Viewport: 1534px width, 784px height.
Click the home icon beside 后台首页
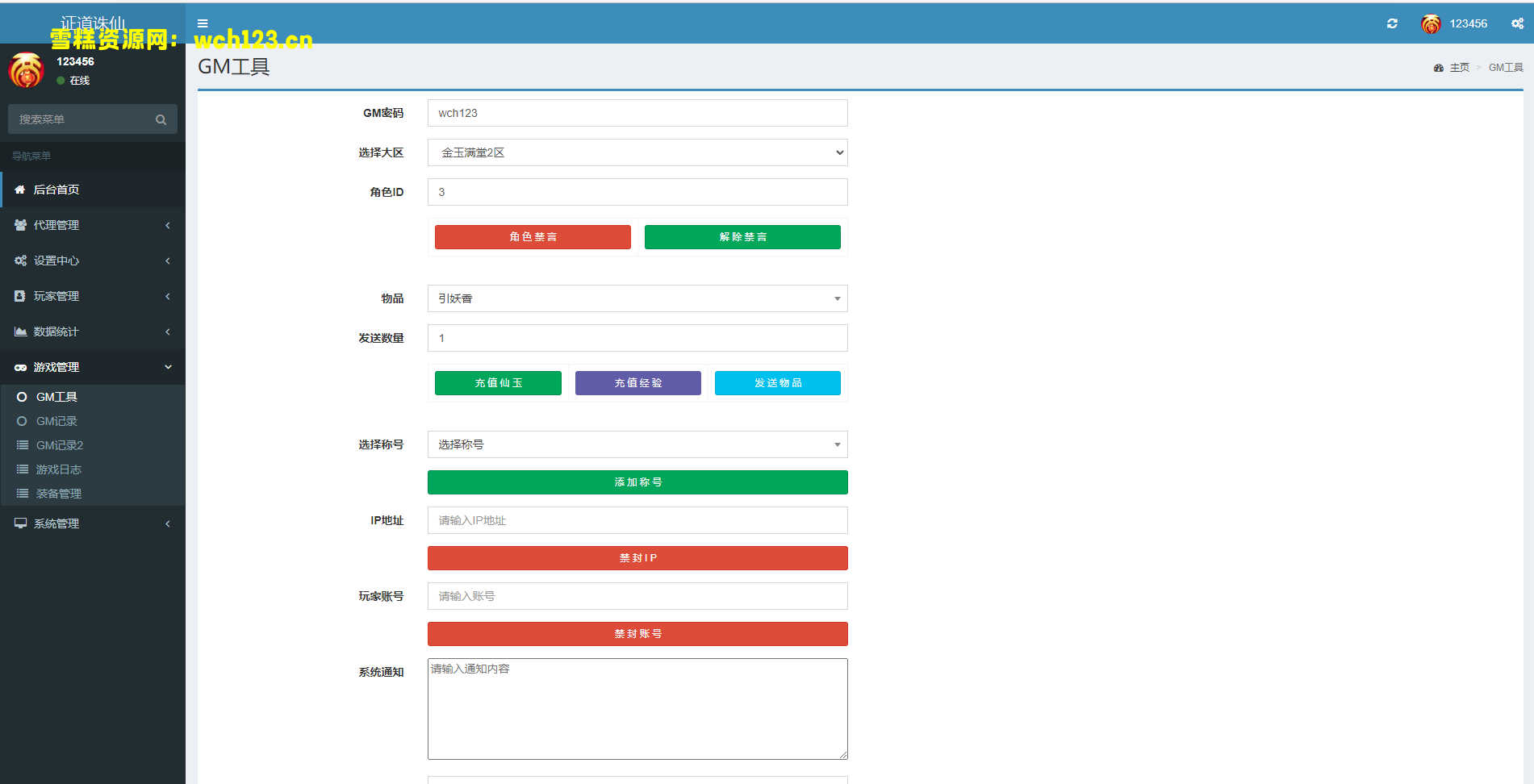click(x=20, y=190)
